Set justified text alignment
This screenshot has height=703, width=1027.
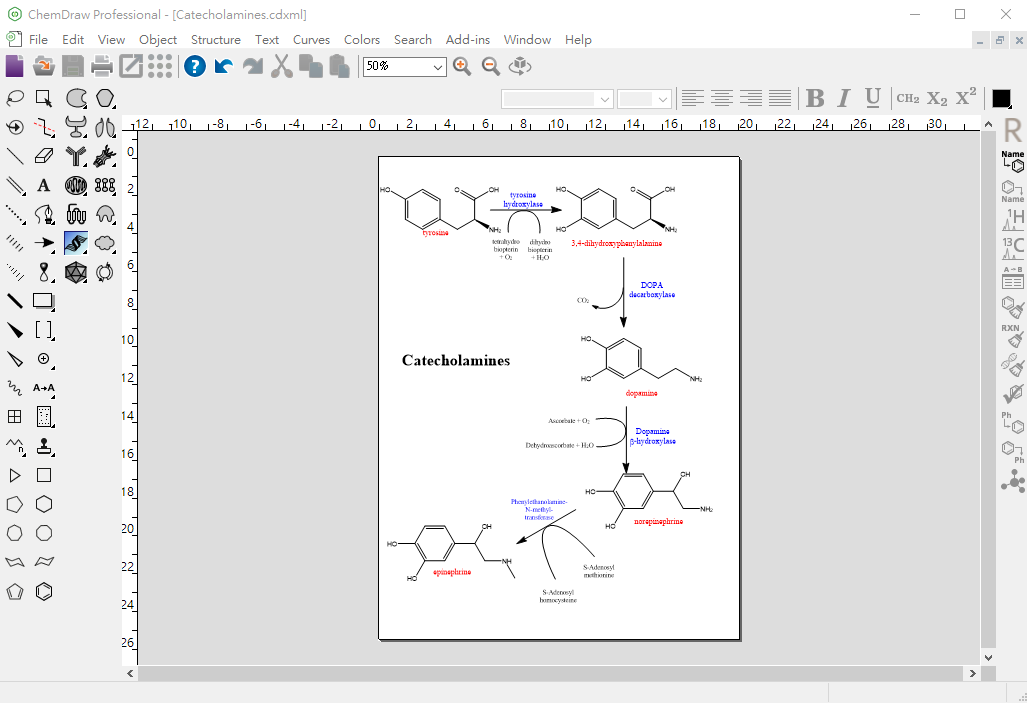click(779, 98)
